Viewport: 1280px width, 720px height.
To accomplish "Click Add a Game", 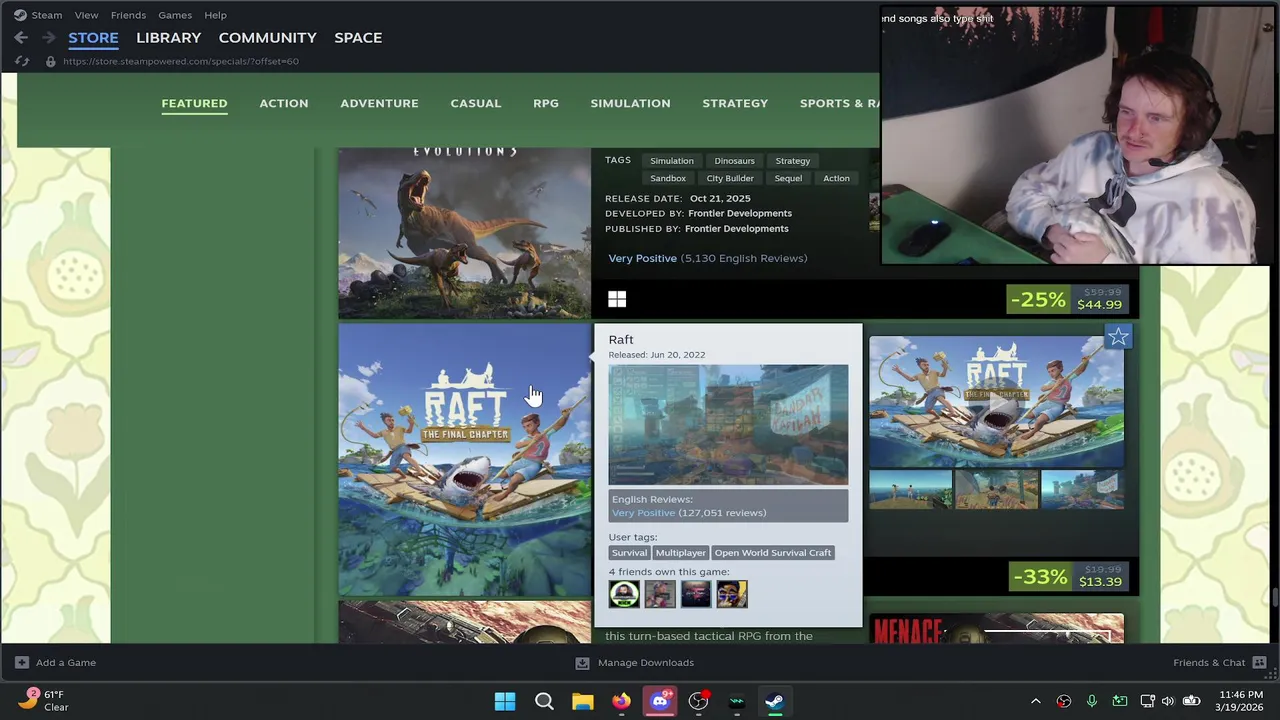I will (x=56, y=662).
